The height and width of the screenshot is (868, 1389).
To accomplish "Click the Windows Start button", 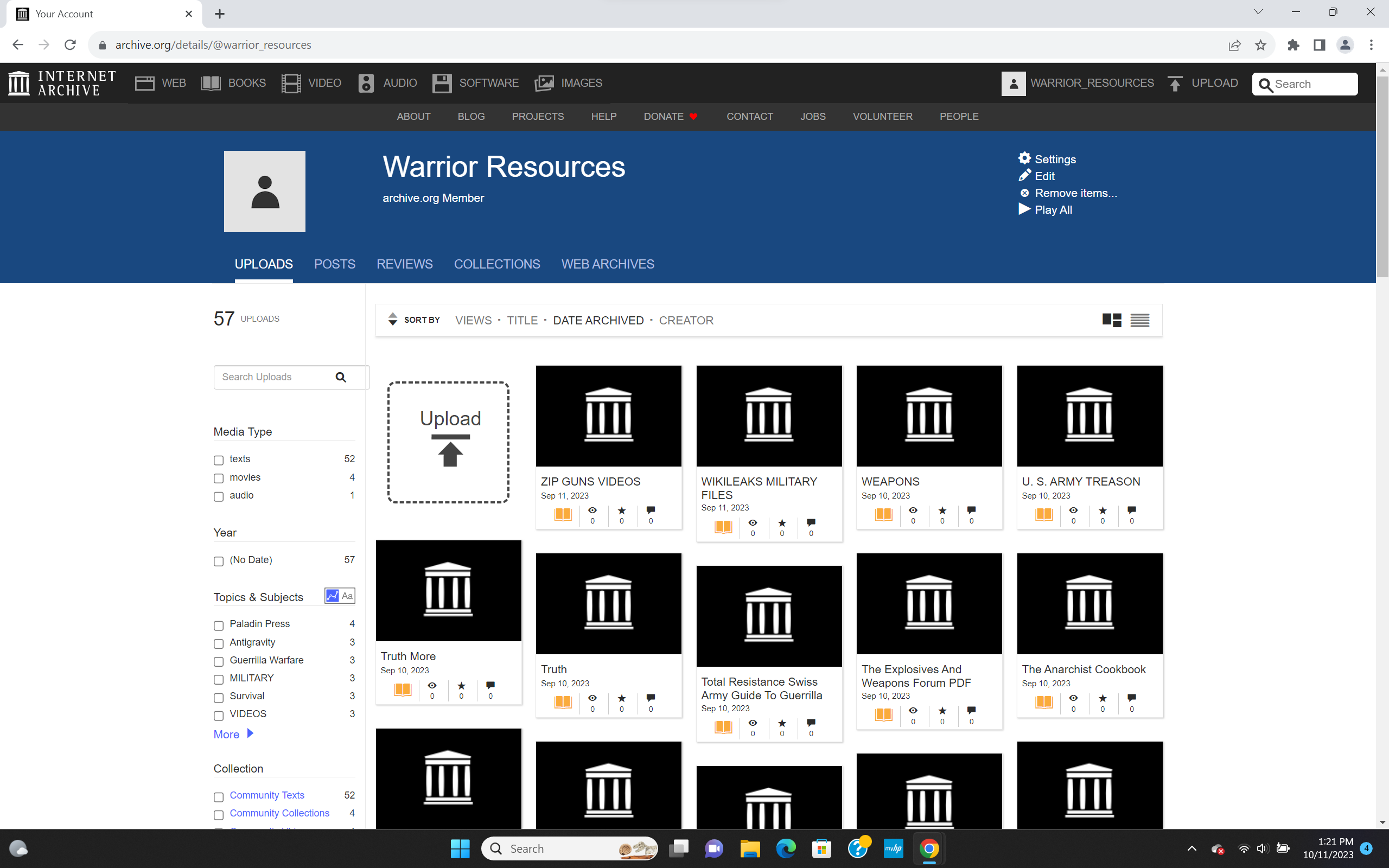I will pyautogui.click(x=460, y=848).
